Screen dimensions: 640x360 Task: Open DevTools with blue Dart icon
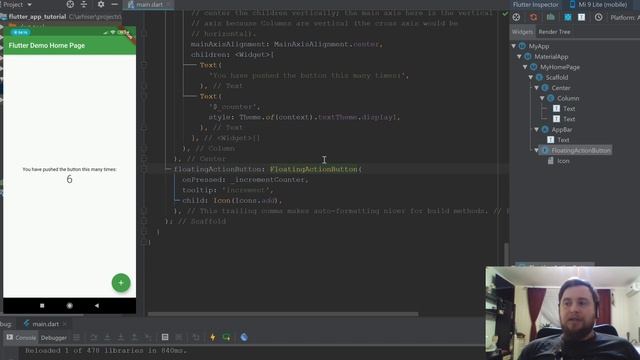click(x=244, y=337)
